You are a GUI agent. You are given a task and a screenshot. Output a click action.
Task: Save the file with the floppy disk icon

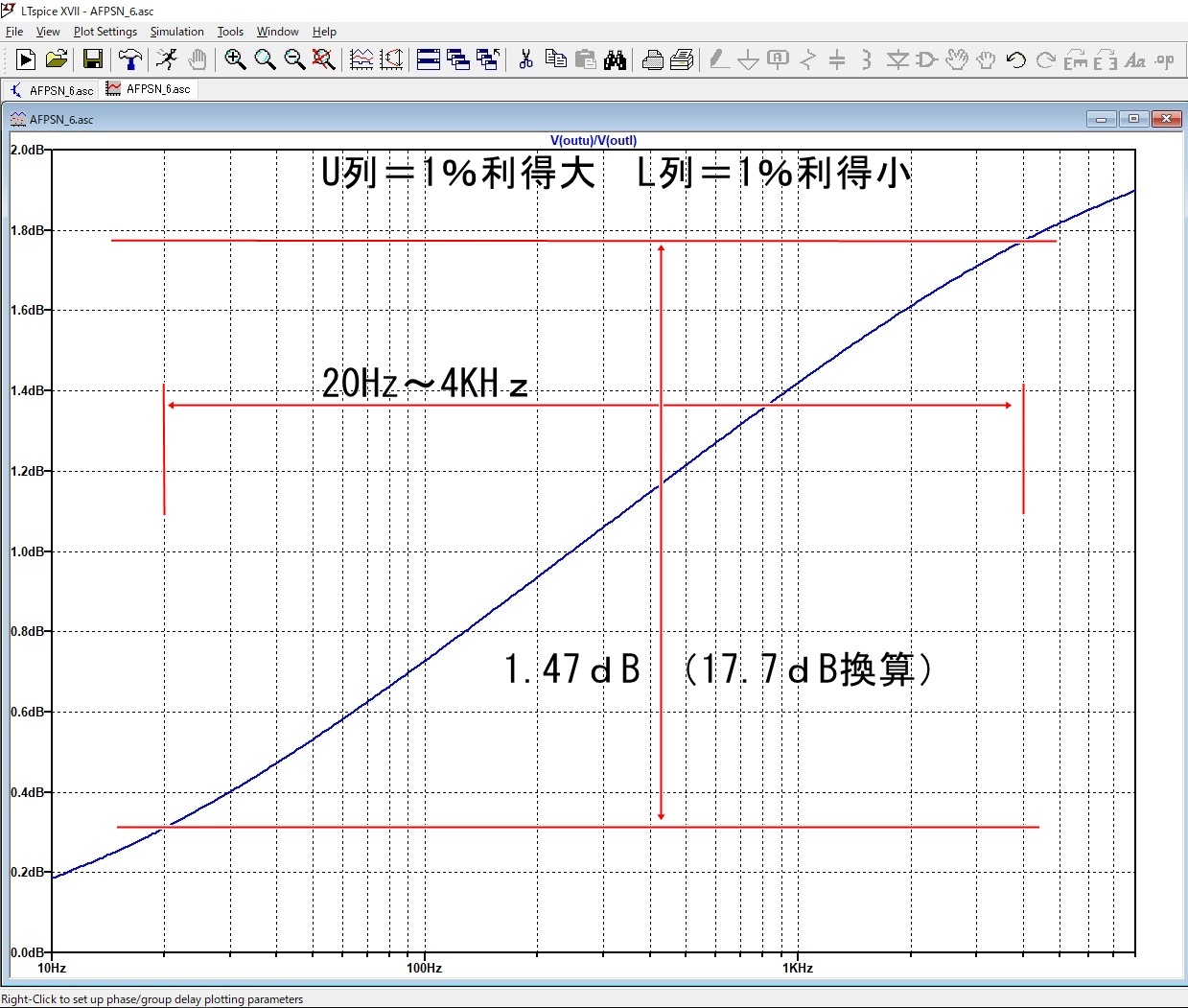pos(93,59)
